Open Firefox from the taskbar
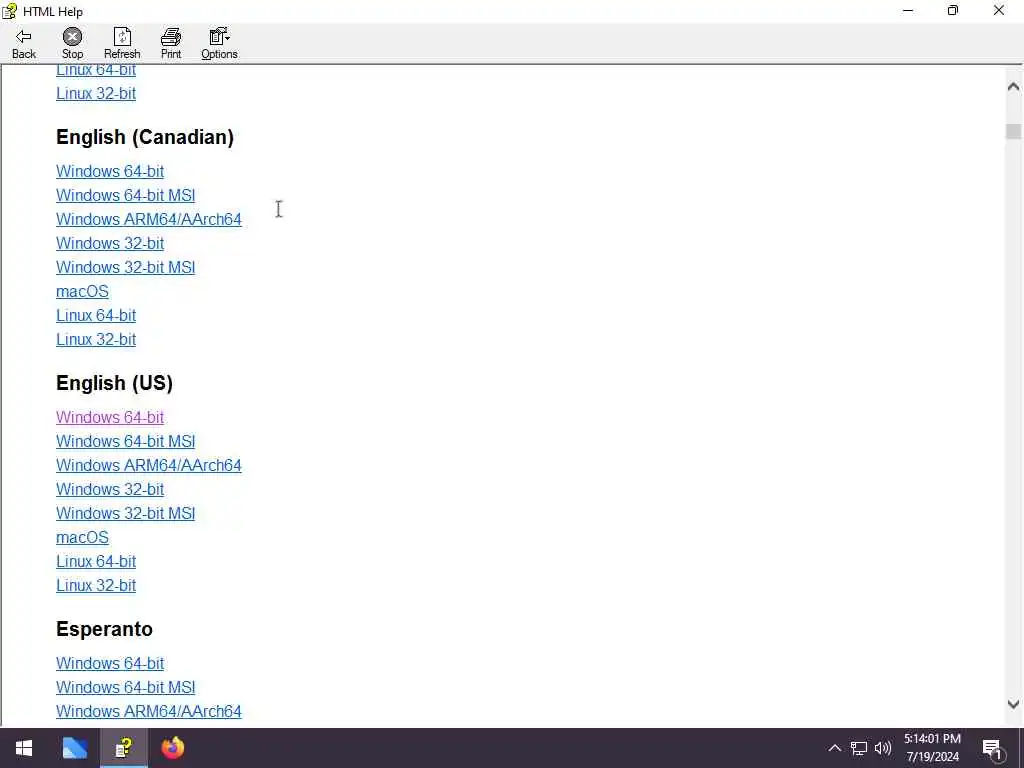 (172, 748)
